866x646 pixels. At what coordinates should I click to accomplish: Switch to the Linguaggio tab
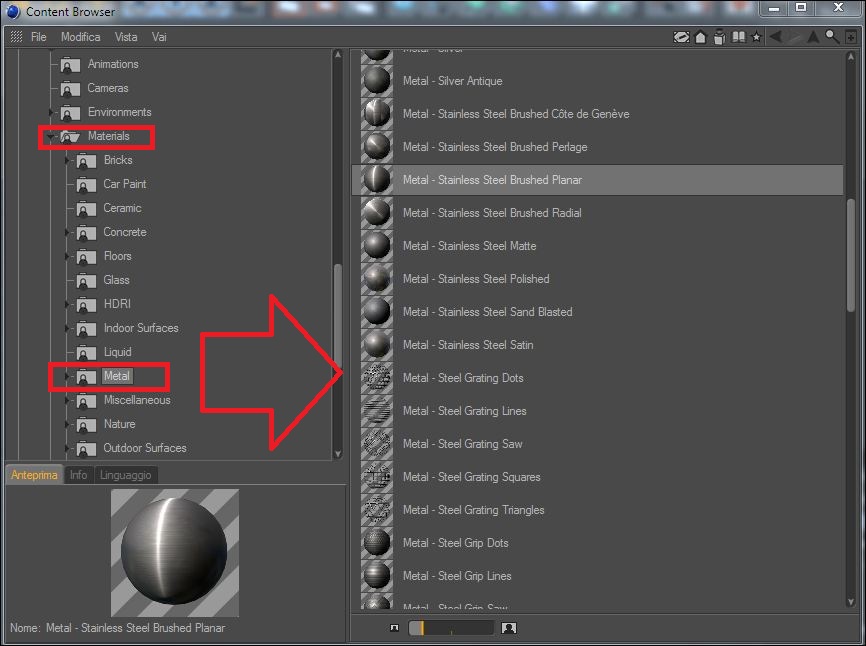click(x=125, y=475)
